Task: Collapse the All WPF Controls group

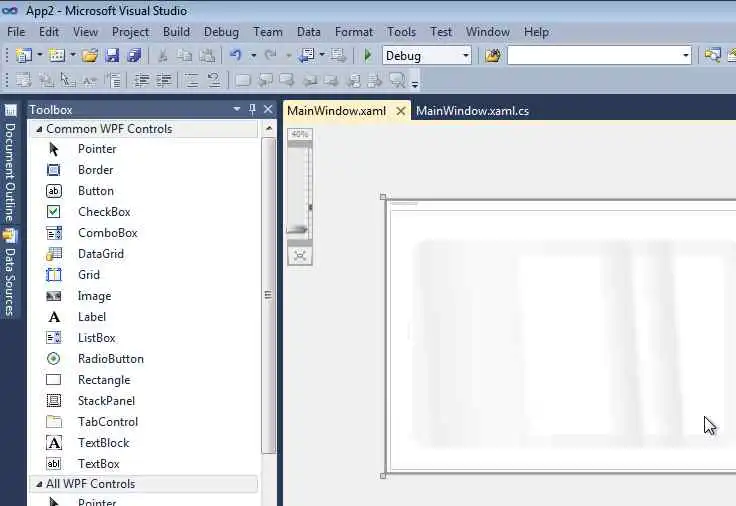Action: coord(39,484)
